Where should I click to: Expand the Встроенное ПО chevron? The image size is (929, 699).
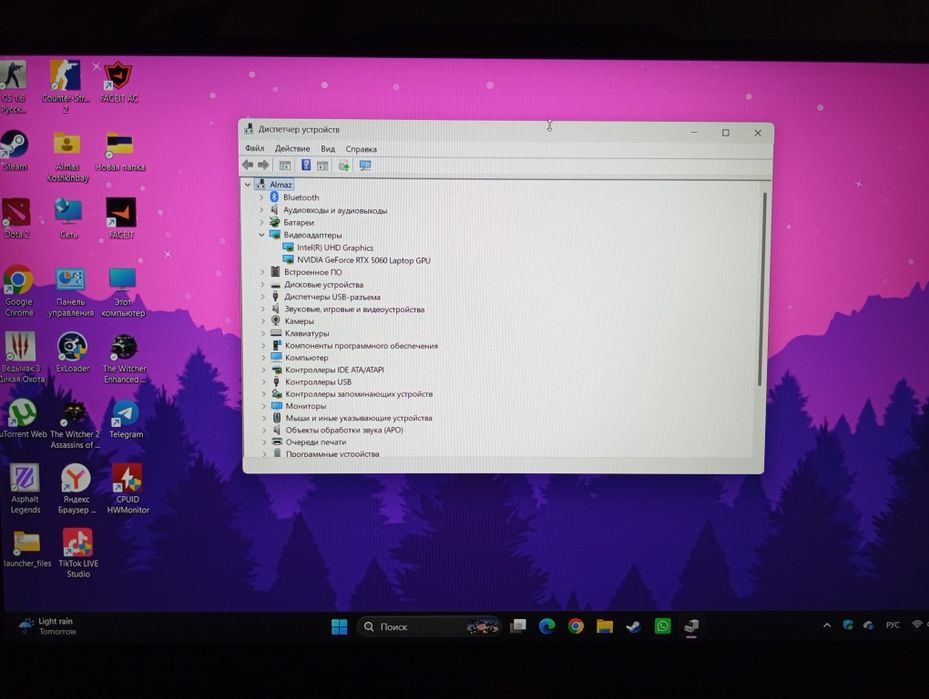click(262, 272)
